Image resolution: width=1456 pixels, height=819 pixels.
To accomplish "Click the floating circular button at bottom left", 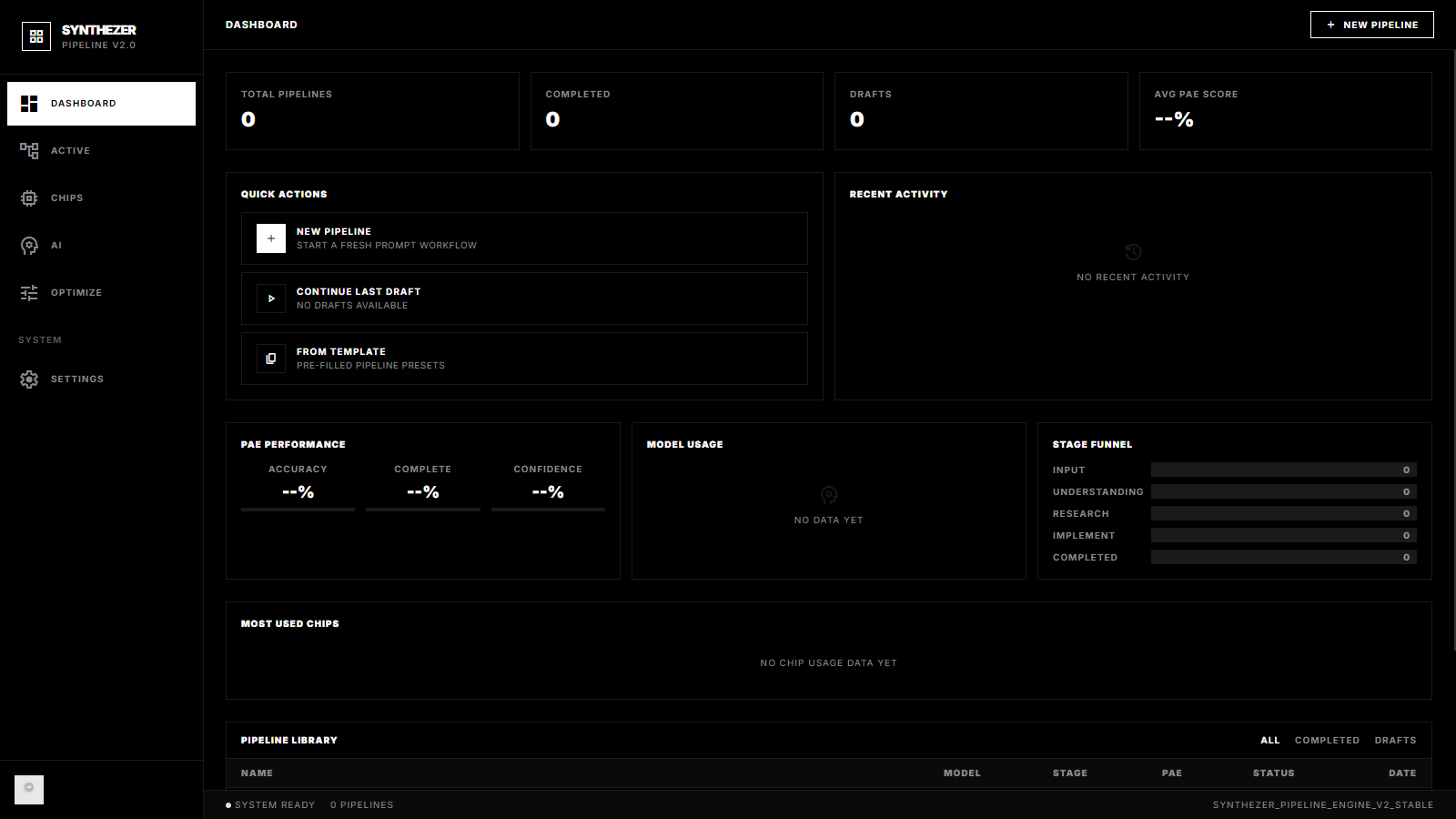I will (28, 789).
